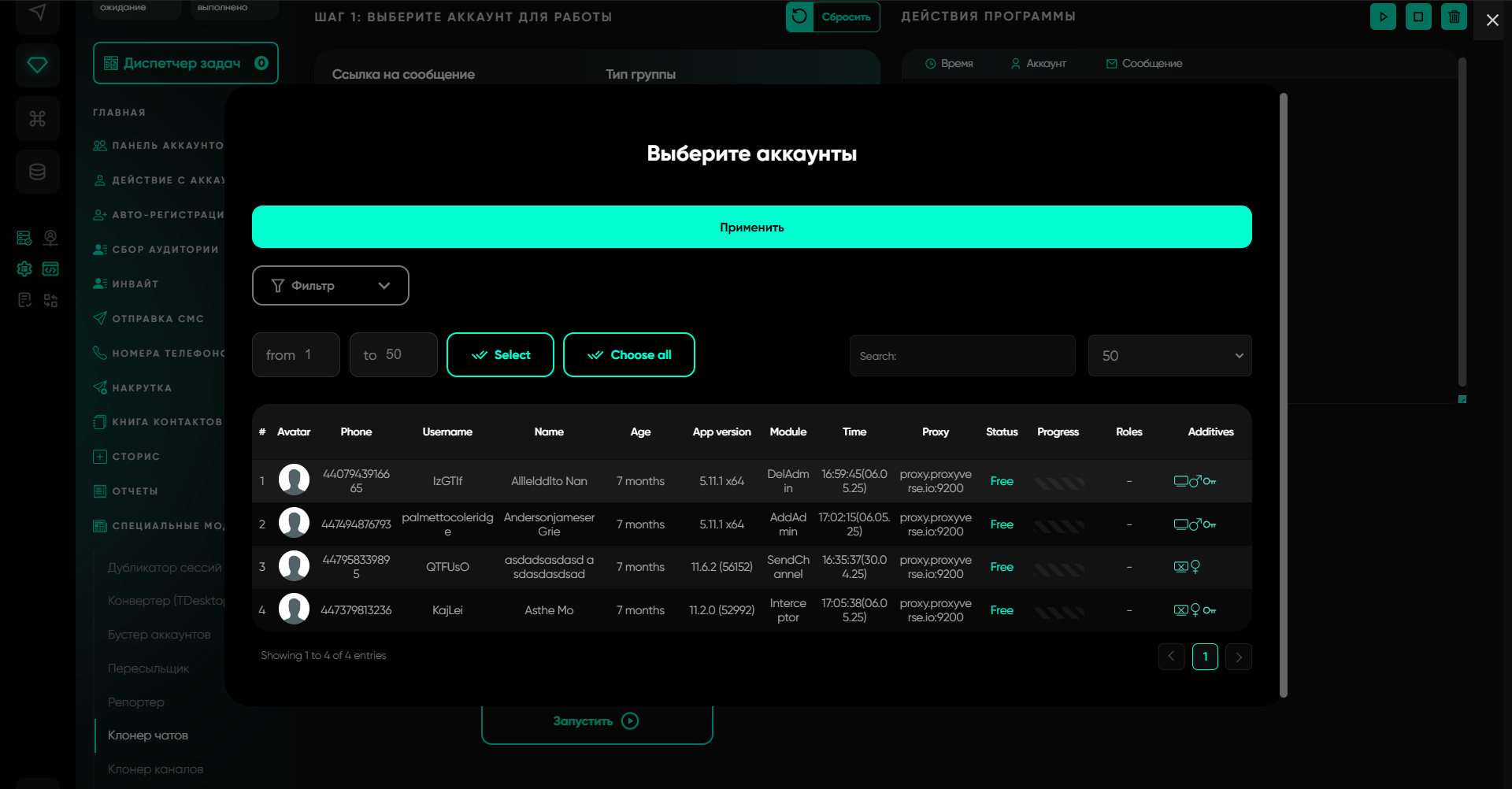Expand the Фильтр dropdown

(330, 285)
